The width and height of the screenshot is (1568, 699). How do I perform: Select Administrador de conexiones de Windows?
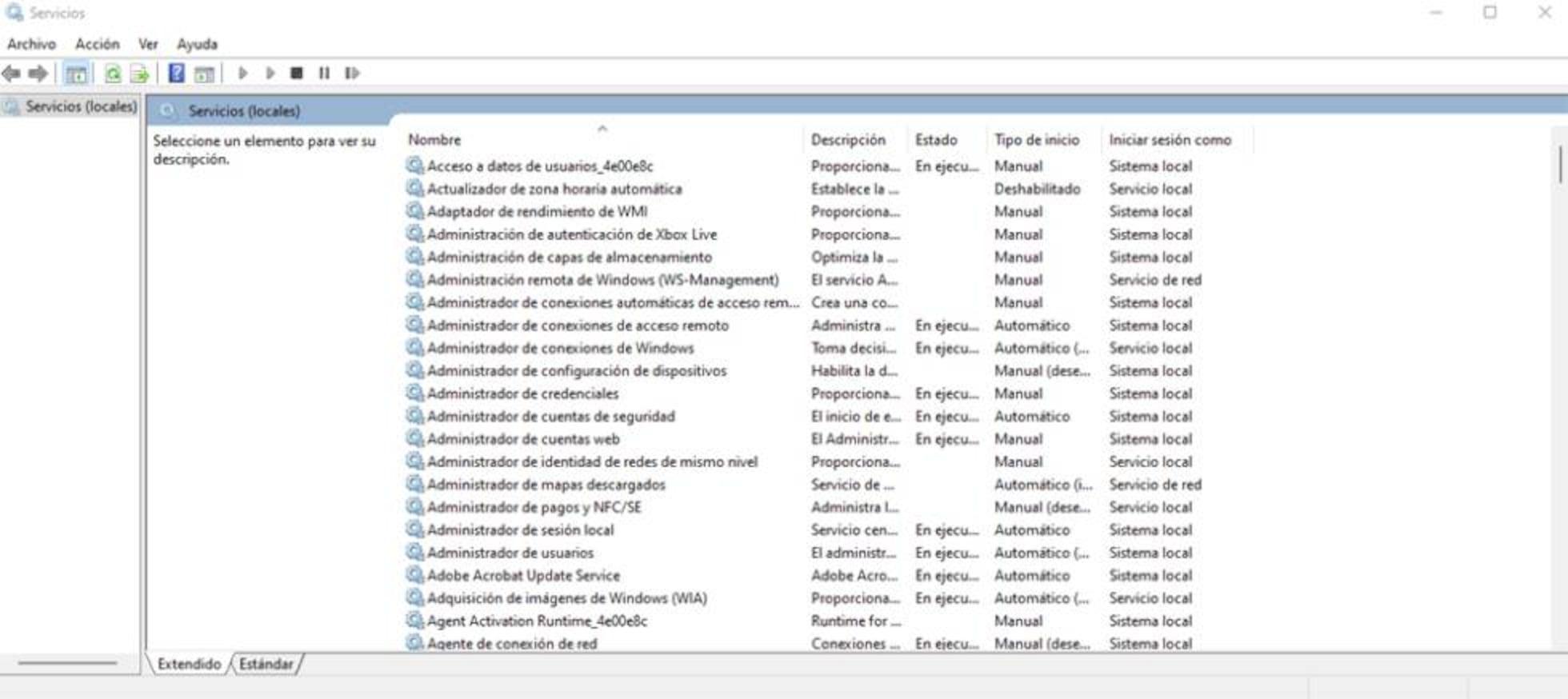(x=560, y=349)
